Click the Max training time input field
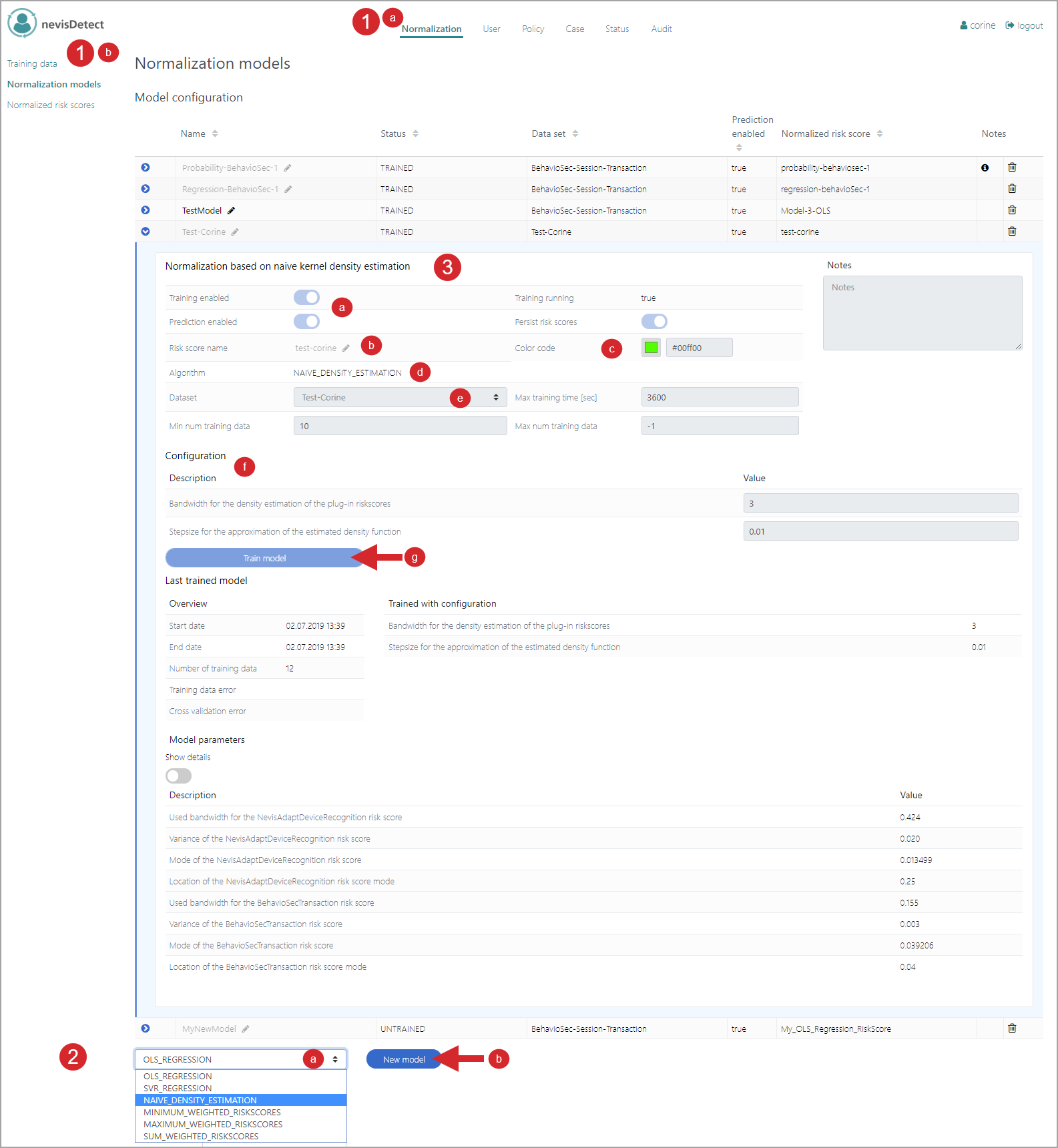This screenshot has width=1058, height=1148. [x=720, y=398]
